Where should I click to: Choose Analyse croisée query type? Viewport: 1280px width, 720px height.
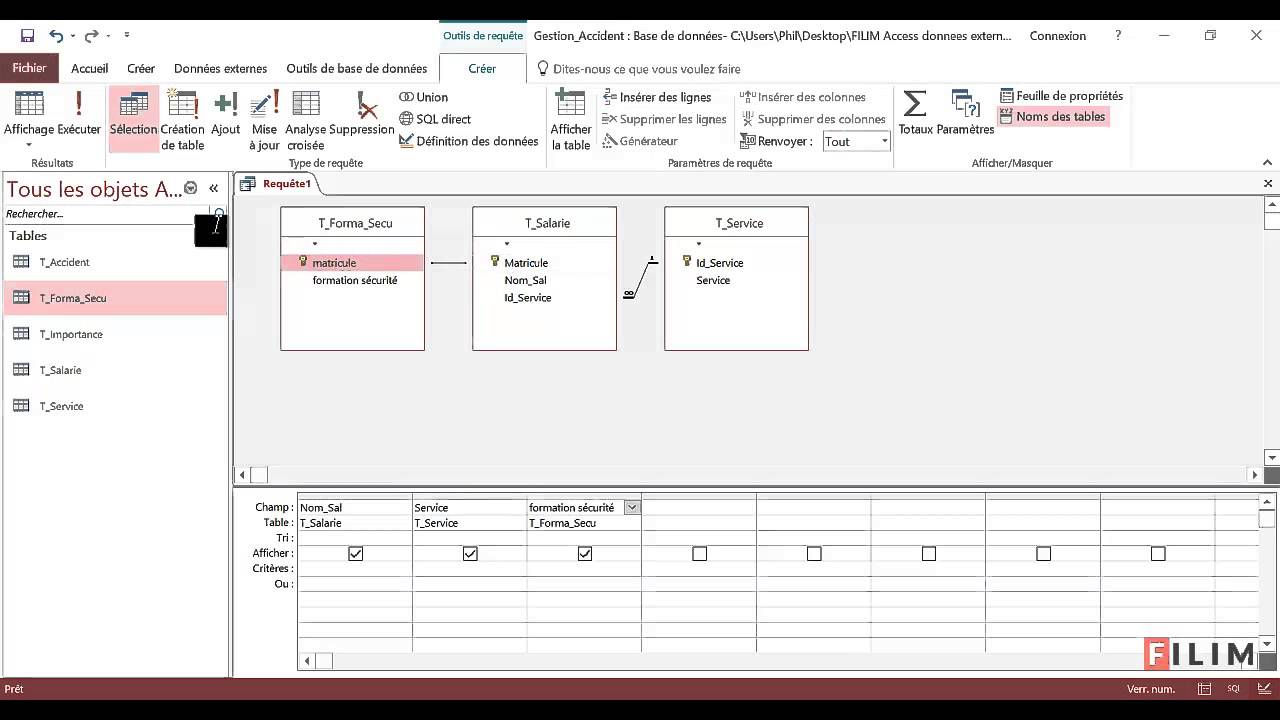click(306, 119)
